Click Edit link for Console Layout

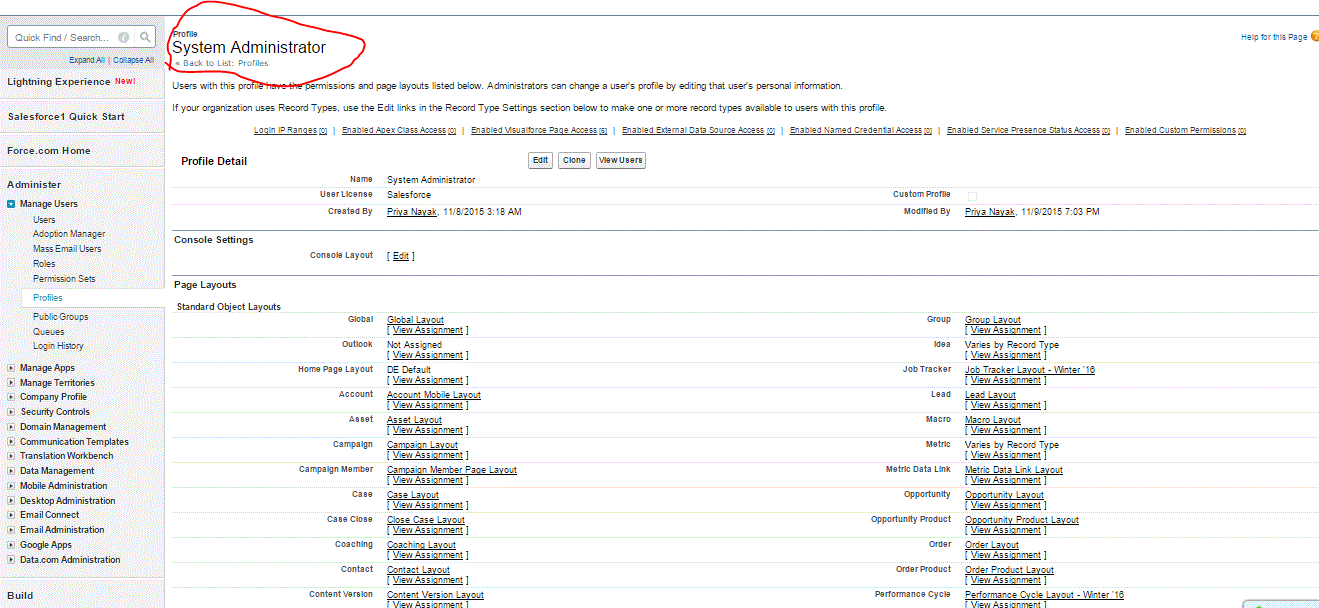(400, 256)
